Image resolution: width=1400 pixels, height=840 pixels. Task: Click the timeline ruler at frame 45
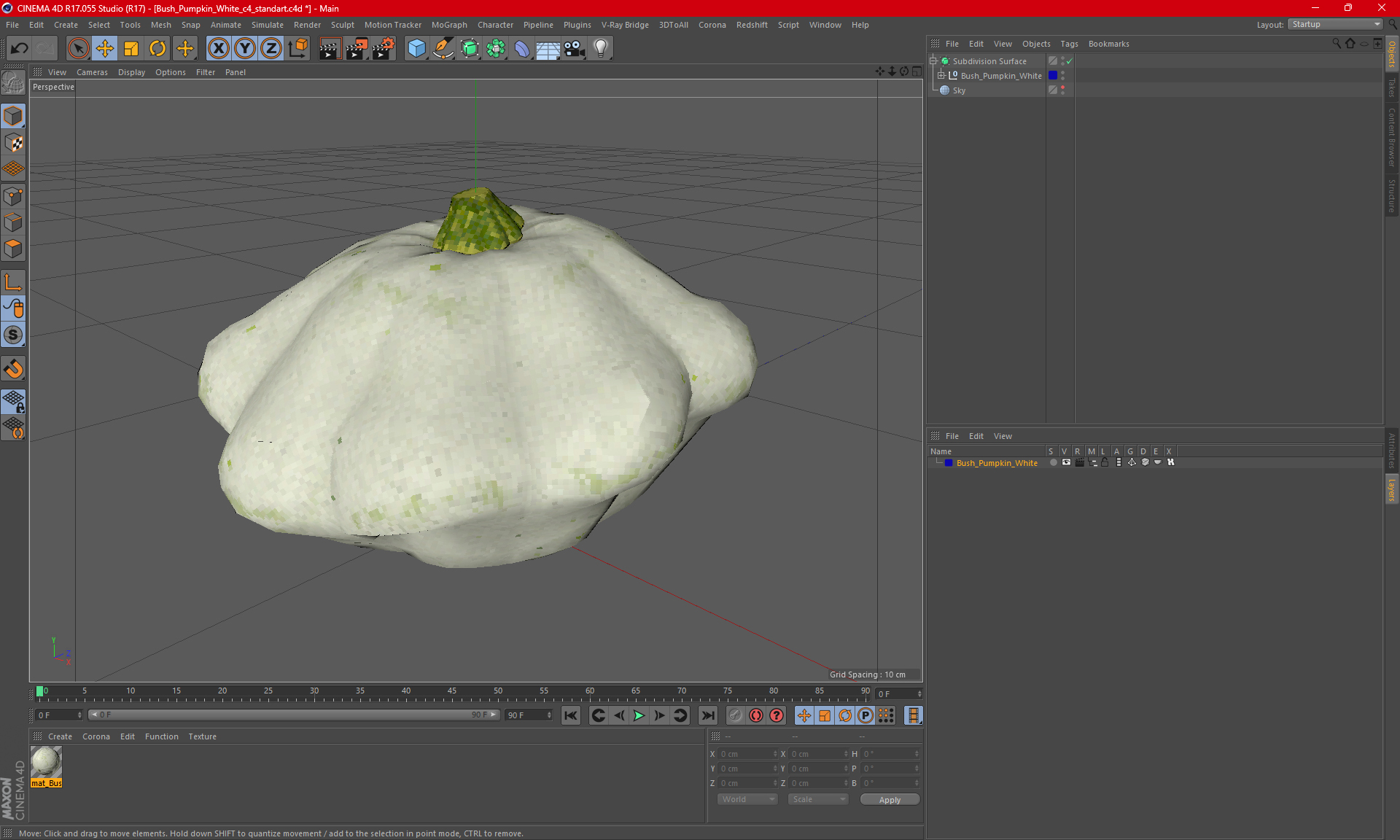452,691
